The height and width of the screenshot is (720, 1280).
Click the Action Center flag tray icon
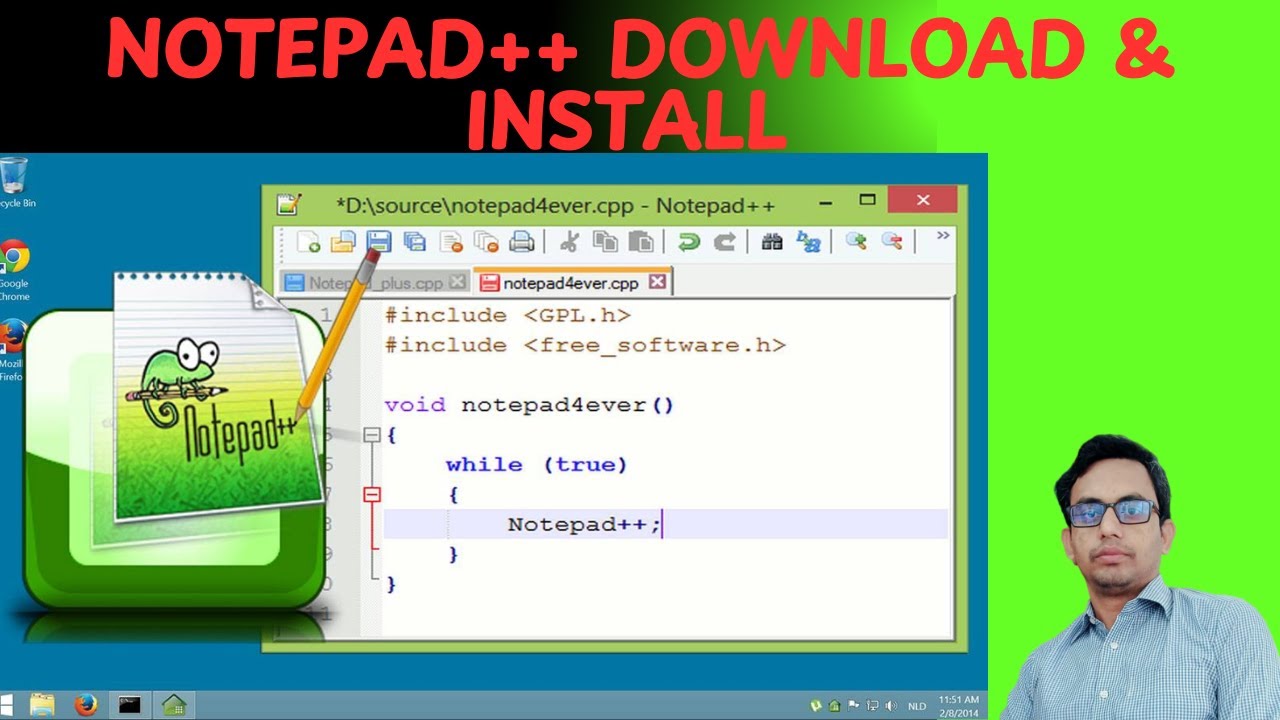click(854, 706)
